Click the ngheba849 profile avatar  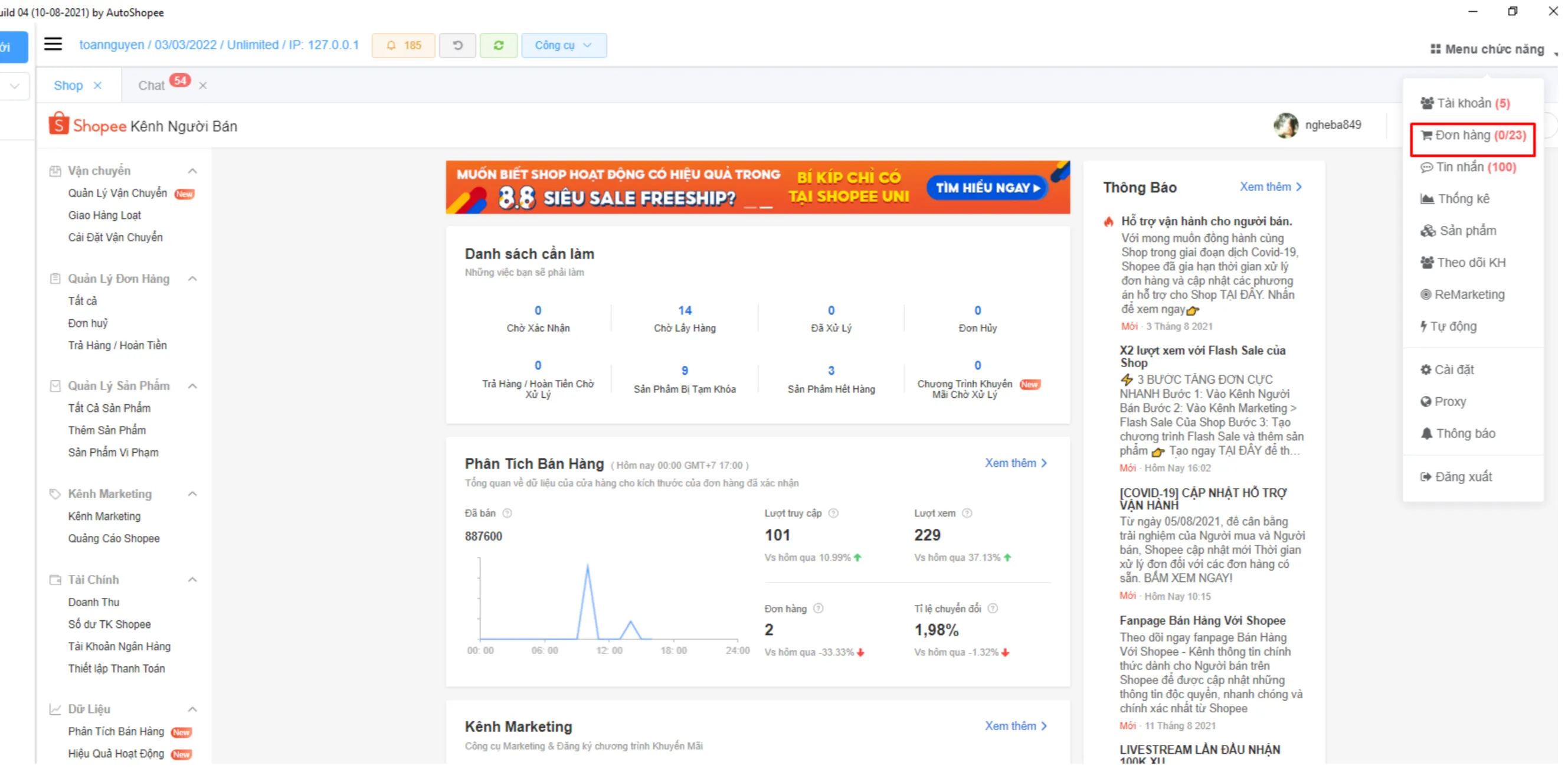(x=1285, y=125)
